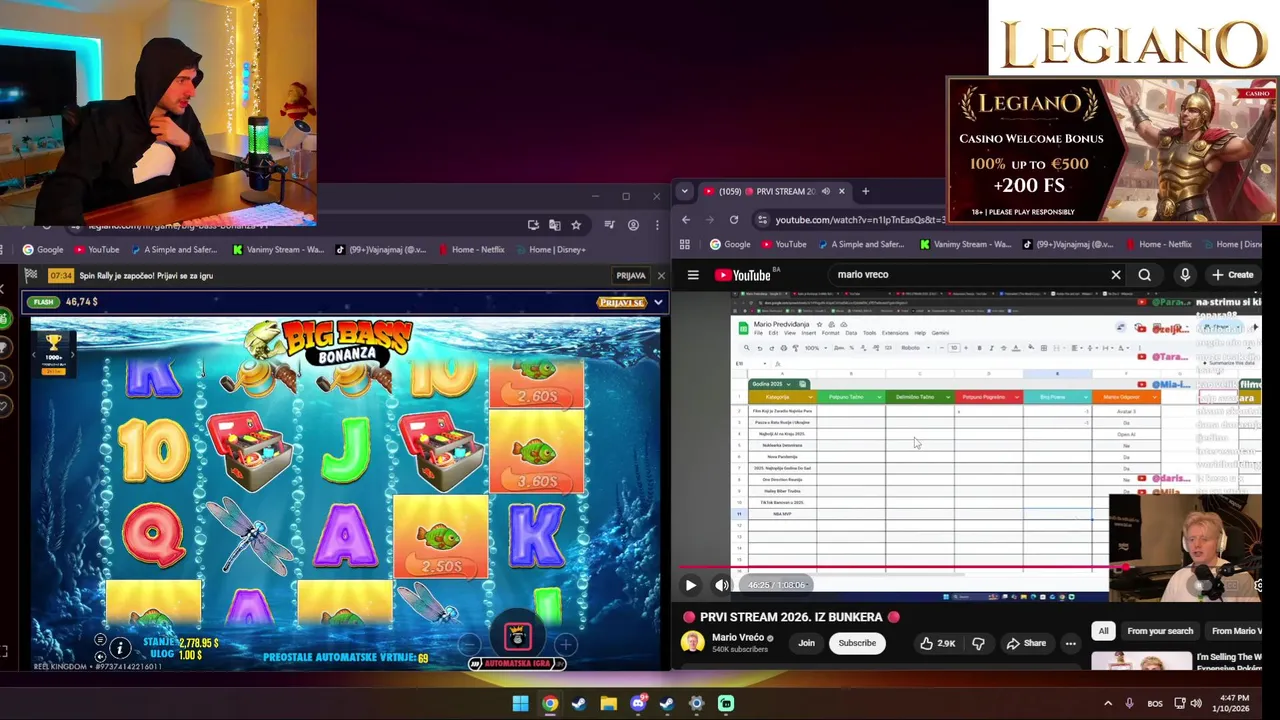Join Mario Vrećo channel membership
The image size is (1280, 720).
(x=806, y=643)
